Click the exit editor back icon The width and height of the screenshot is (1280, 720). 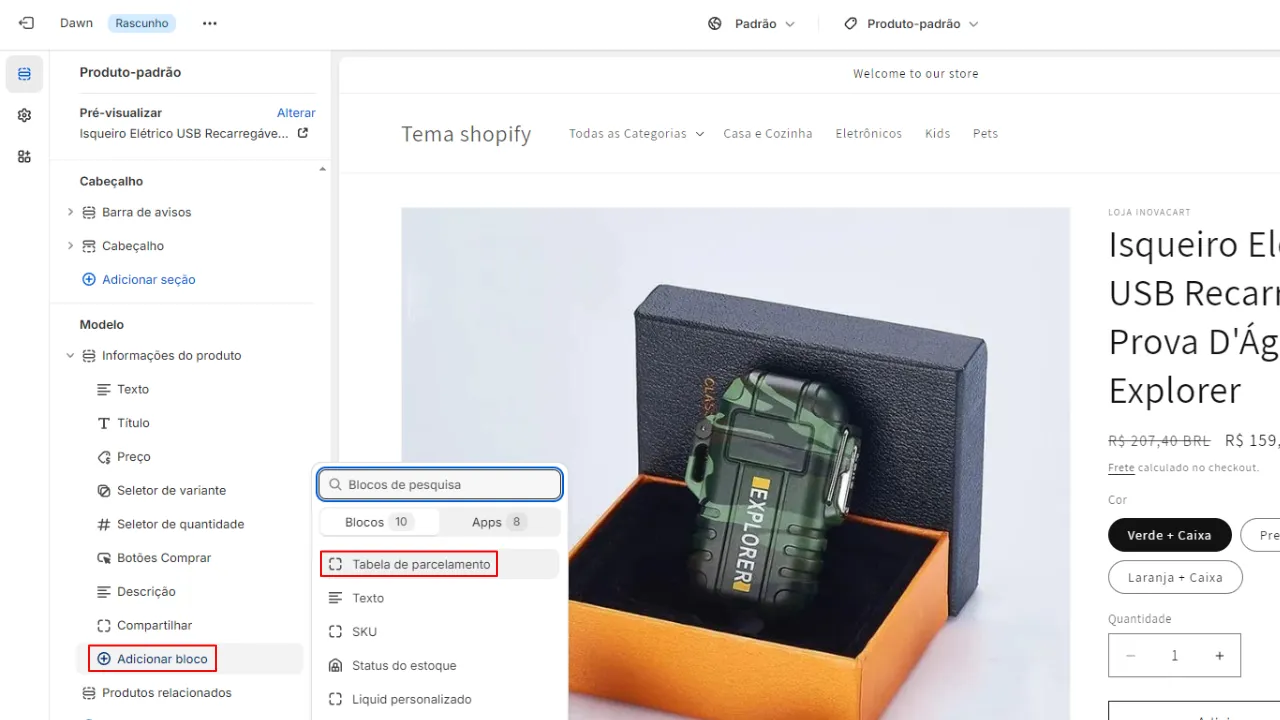(x=26, y=23)
